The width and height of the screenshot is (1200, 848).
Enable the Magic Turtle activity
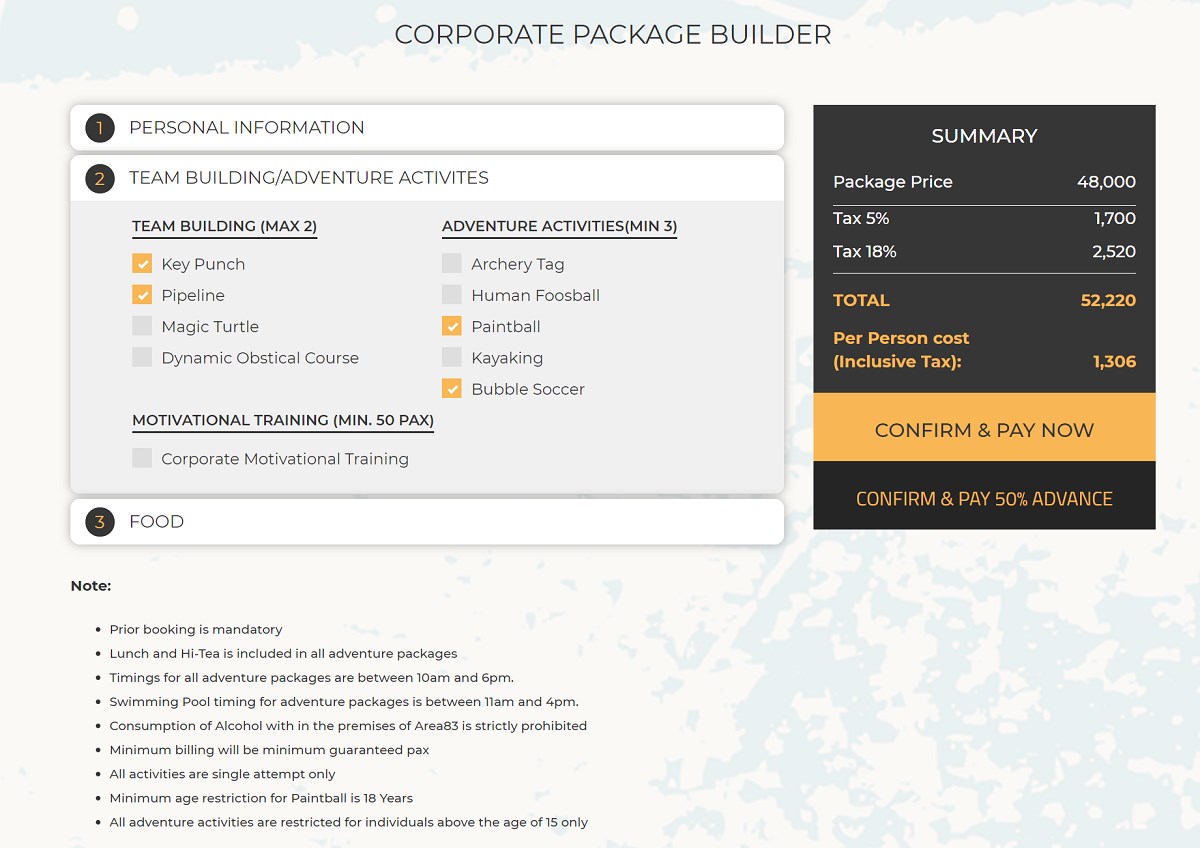point(141,326)
